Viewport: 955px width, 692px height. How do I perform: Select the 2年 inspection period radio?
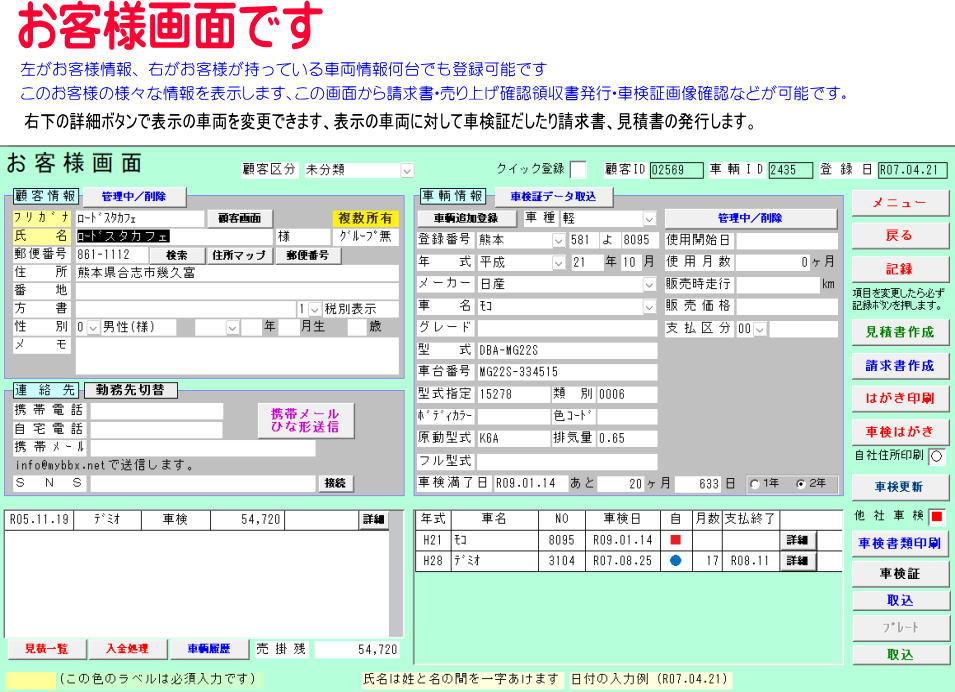[799, 484]
